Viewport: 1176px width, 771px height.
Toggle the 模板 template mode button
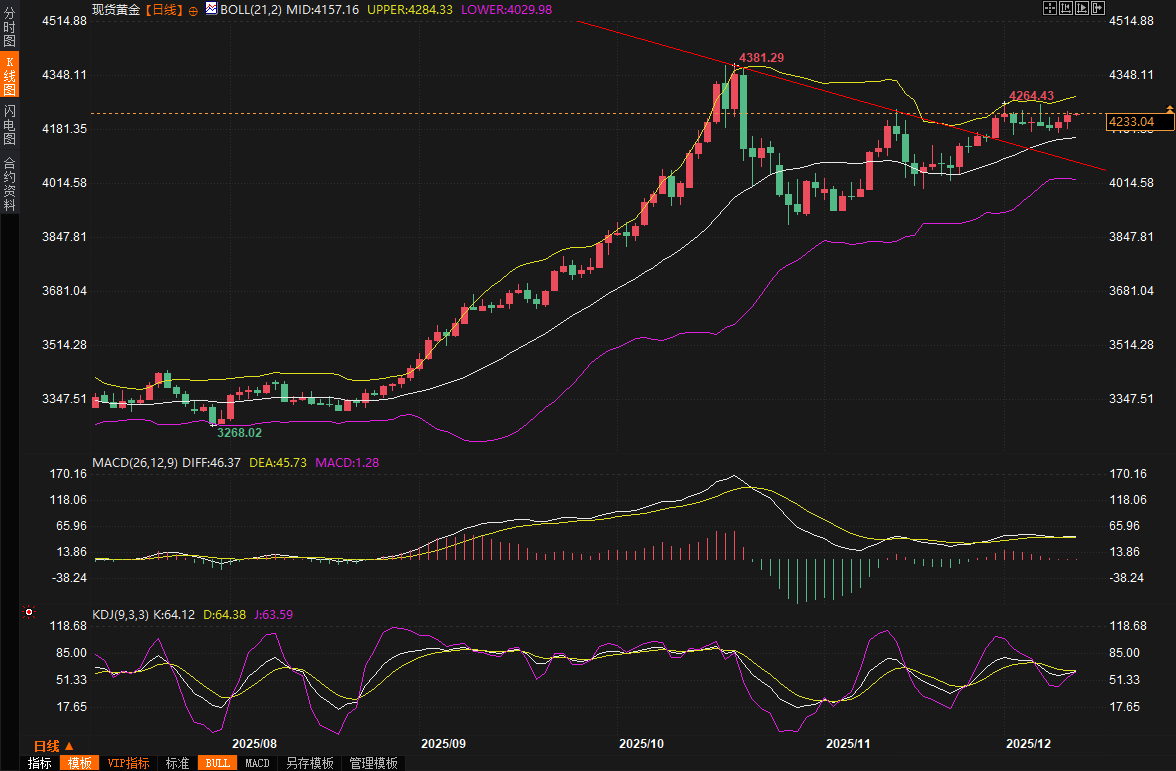[79, 763]
